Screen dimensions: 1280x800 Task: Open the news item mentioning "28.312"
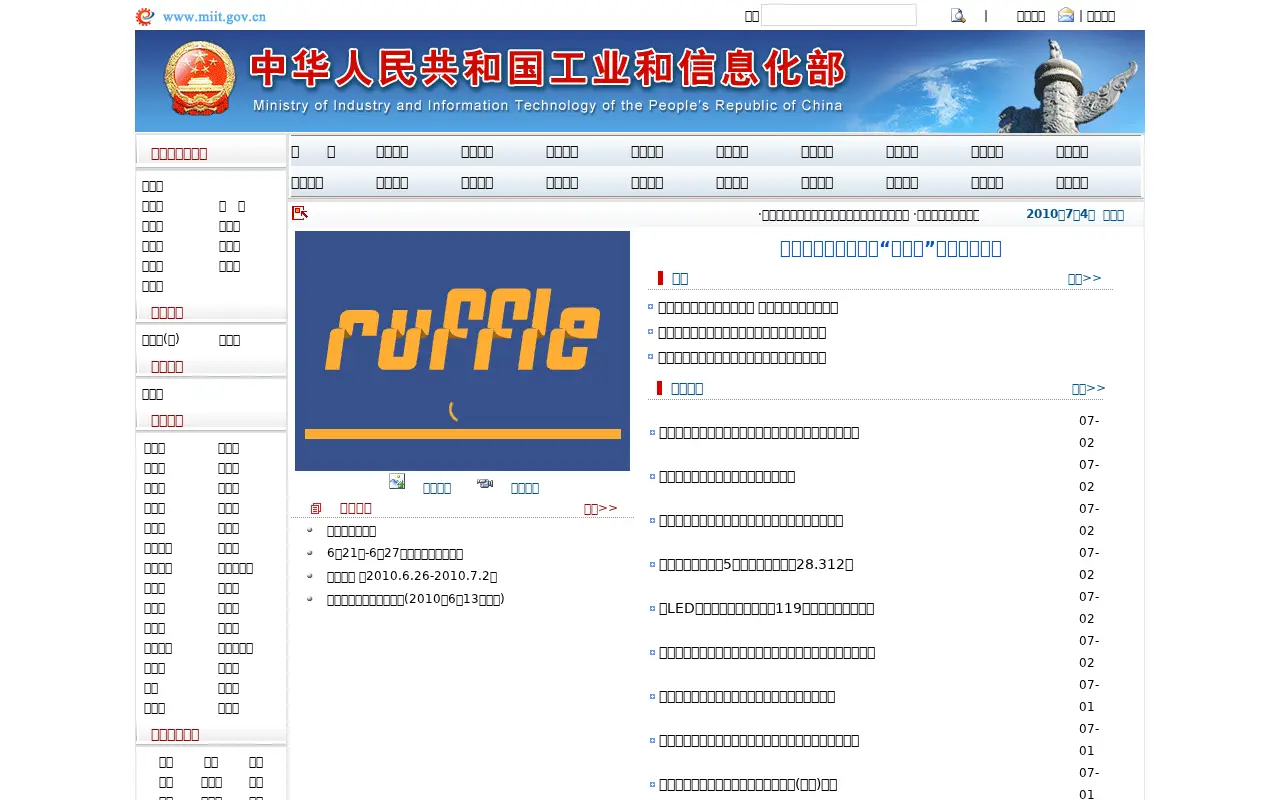[x=756, y=564]
